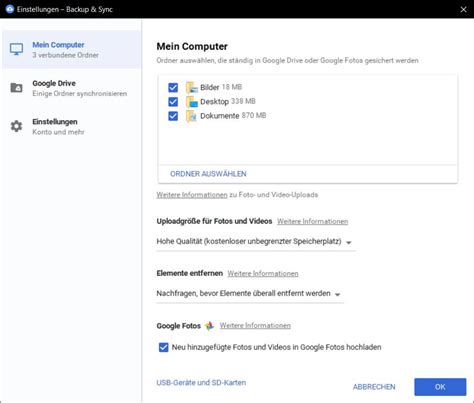Screen dimensions: 474x403
Task: Uncheck the Dokumente folder checkbox
Action: tap(173, 116)
